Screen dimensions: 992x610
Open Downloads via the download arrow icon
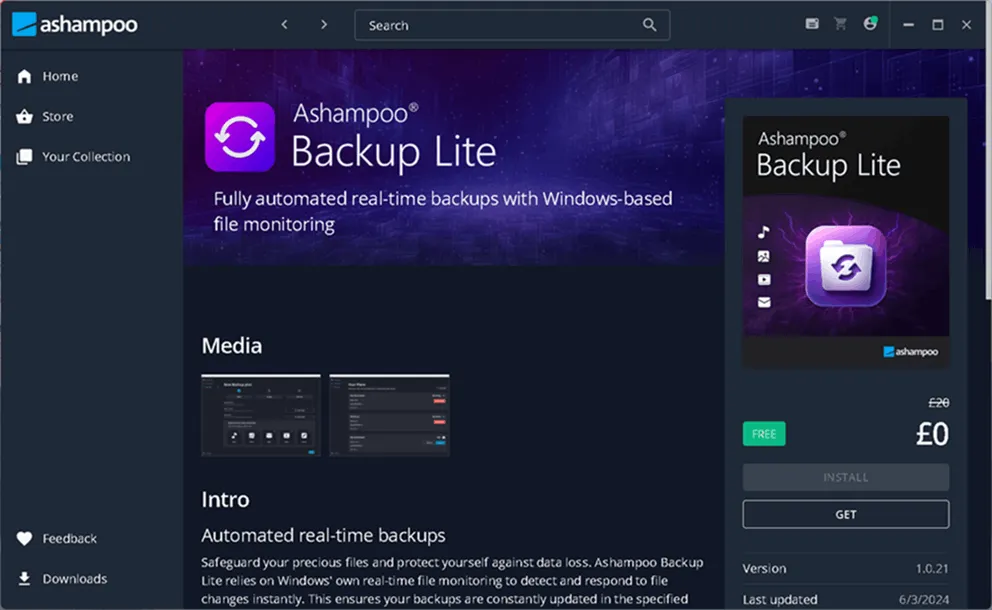[25, 579]
